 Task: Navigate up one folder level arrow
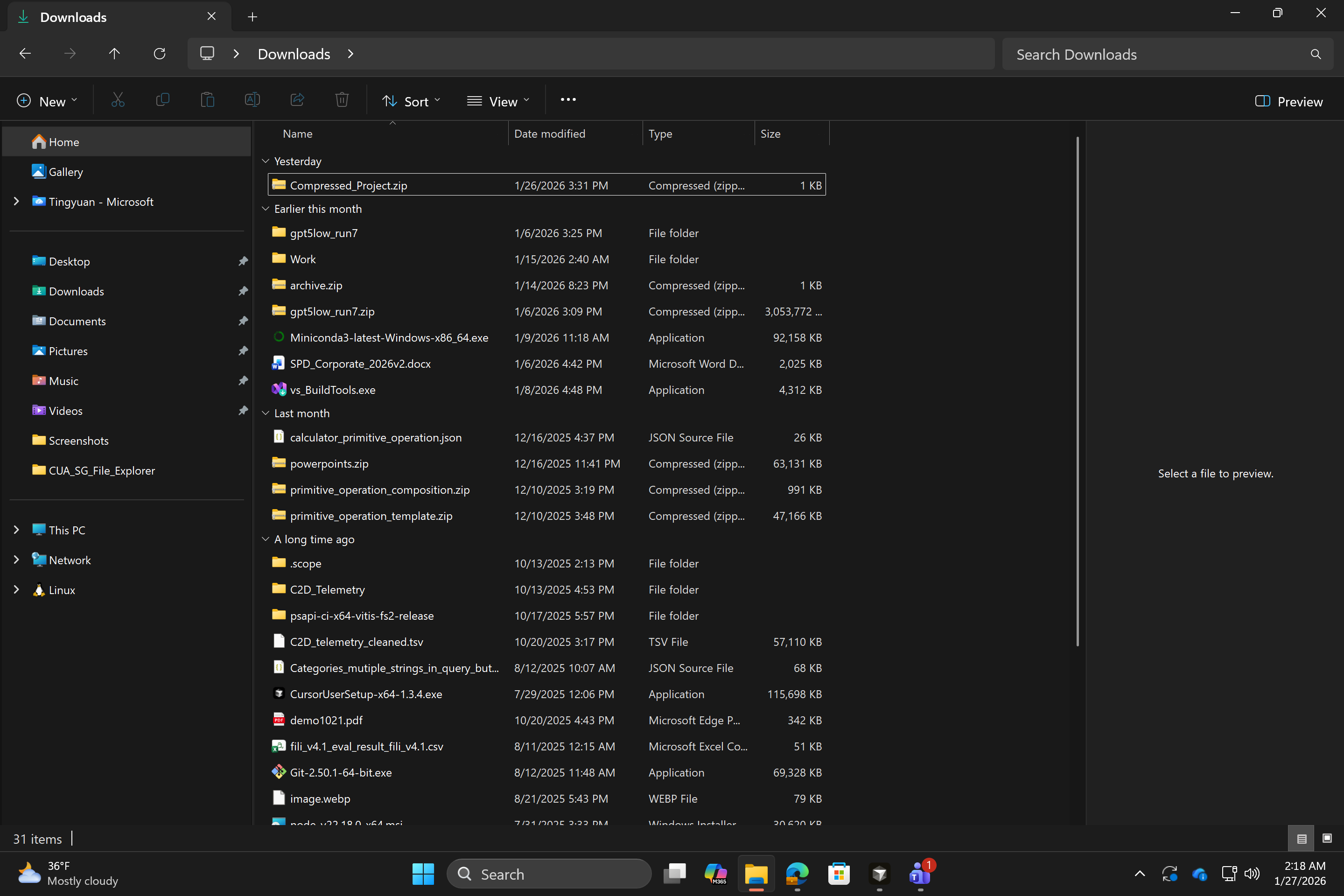(x=114, y=54)
